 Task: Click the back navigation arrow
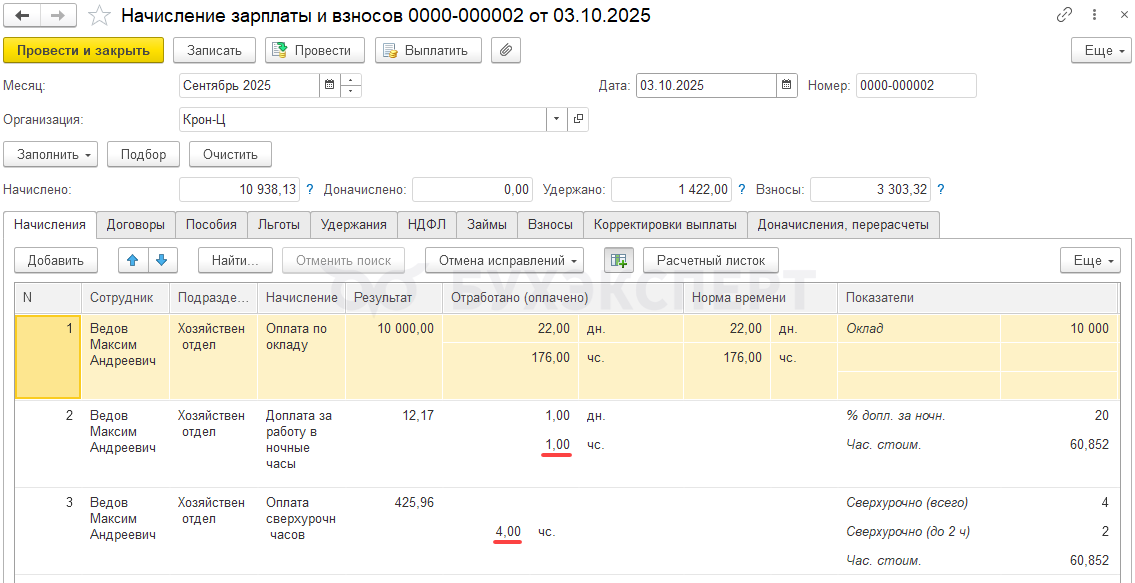tap(22, 16)
